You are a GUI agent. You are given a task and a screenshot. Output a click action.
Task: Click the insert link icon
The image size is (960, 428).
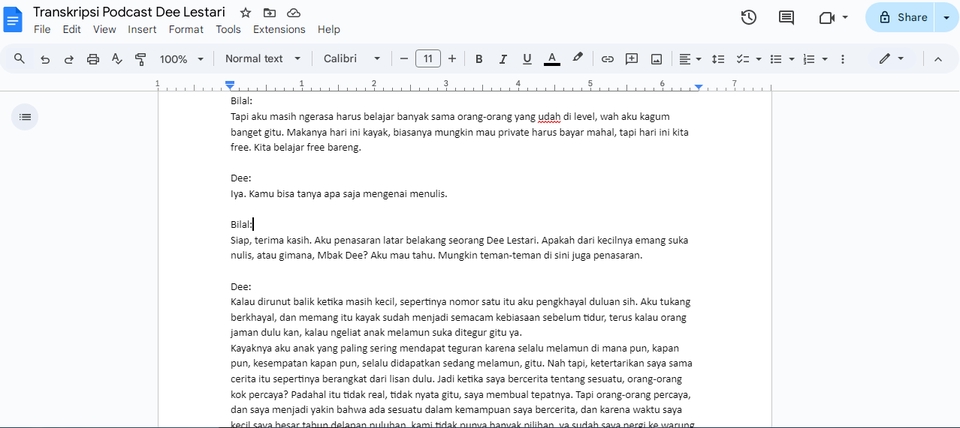[x=607, y=59]
